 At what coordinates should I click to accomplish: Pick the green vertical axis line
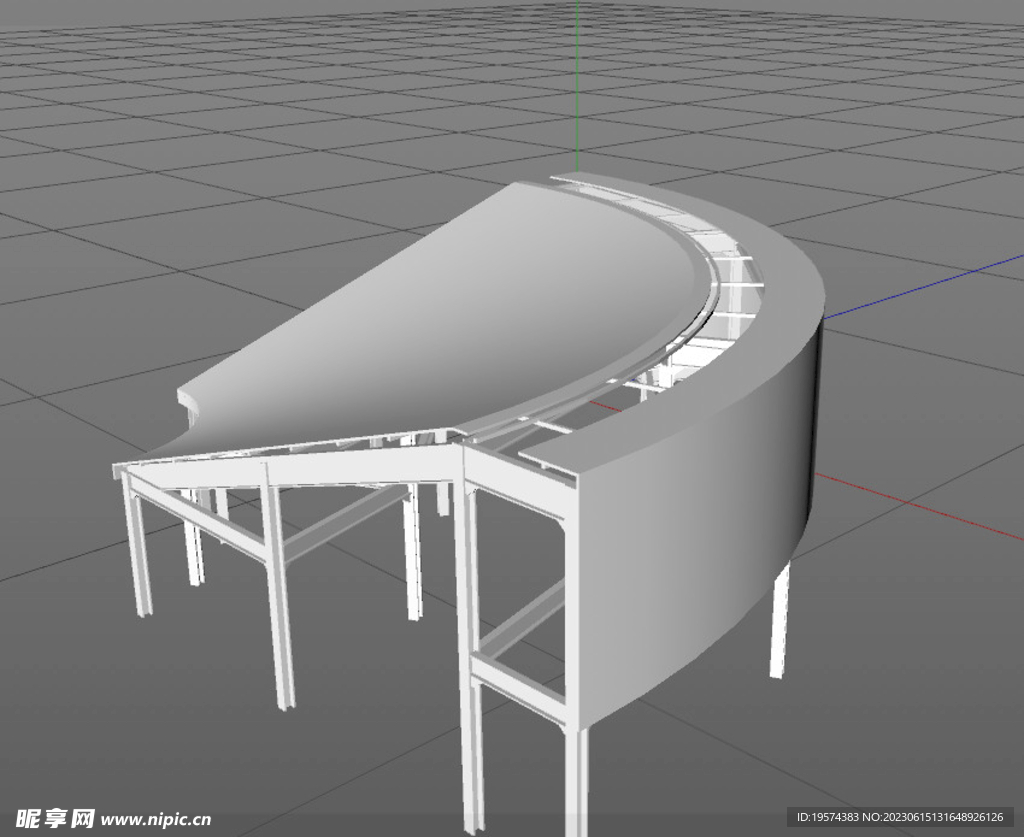[x=577, y=86]
